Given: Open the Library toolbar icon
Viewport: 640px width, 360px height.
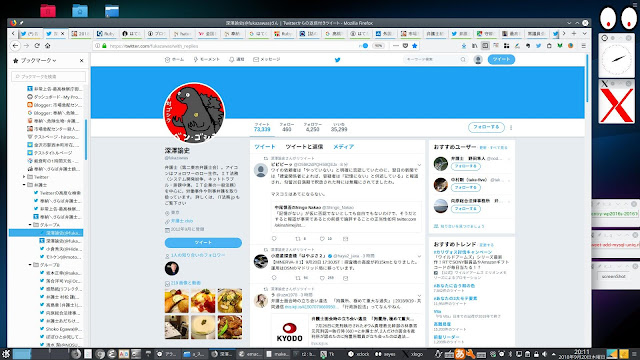Looking at the screenshot, I should (x=474, y=46).
